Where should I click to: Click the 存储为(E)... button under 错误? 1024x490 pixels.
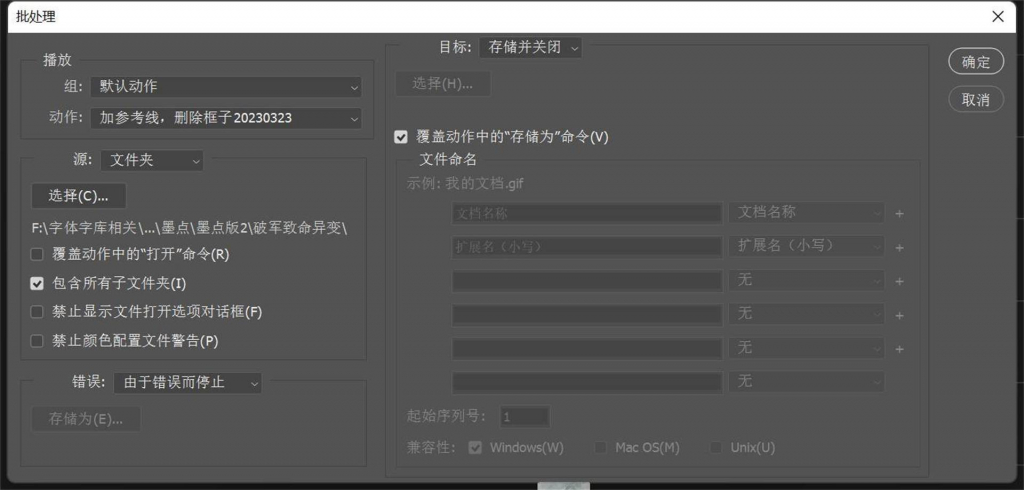tap(86, 419)
